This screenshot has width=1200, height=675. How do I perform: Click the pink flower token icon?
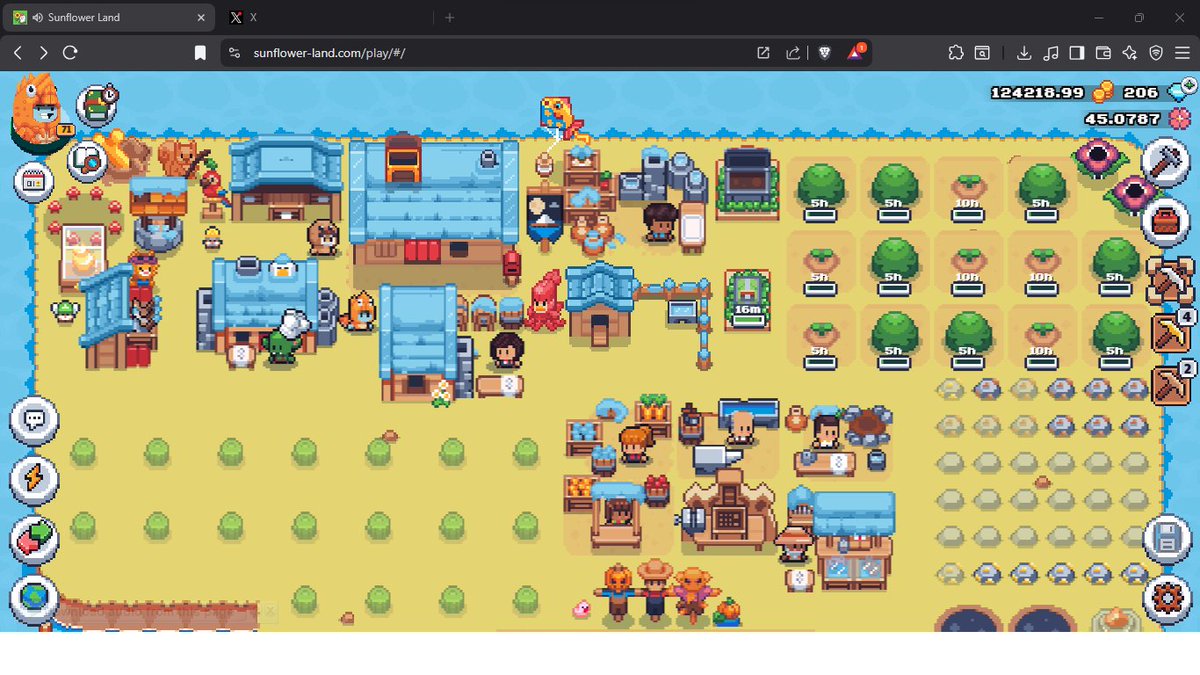click(1178, 119)
